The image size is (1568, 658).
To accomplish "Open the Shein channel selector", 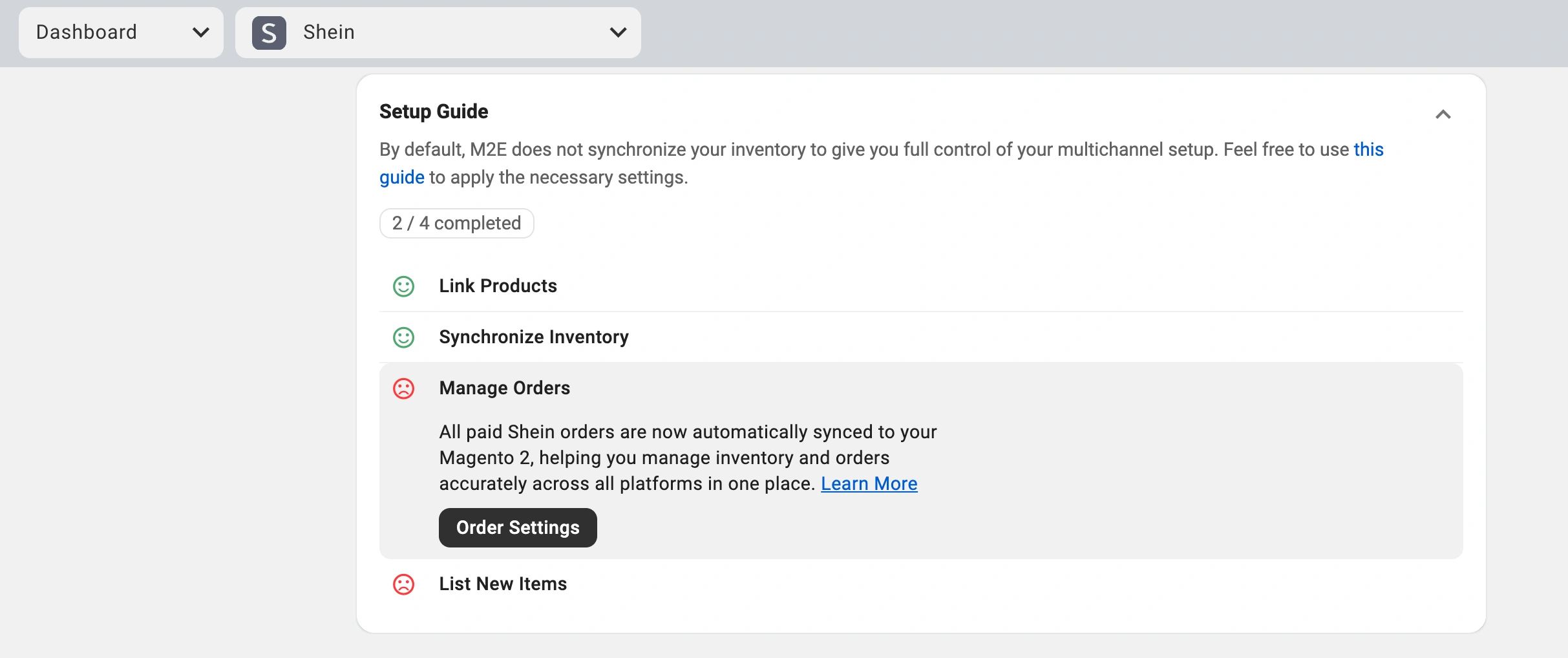I will 437,32.
